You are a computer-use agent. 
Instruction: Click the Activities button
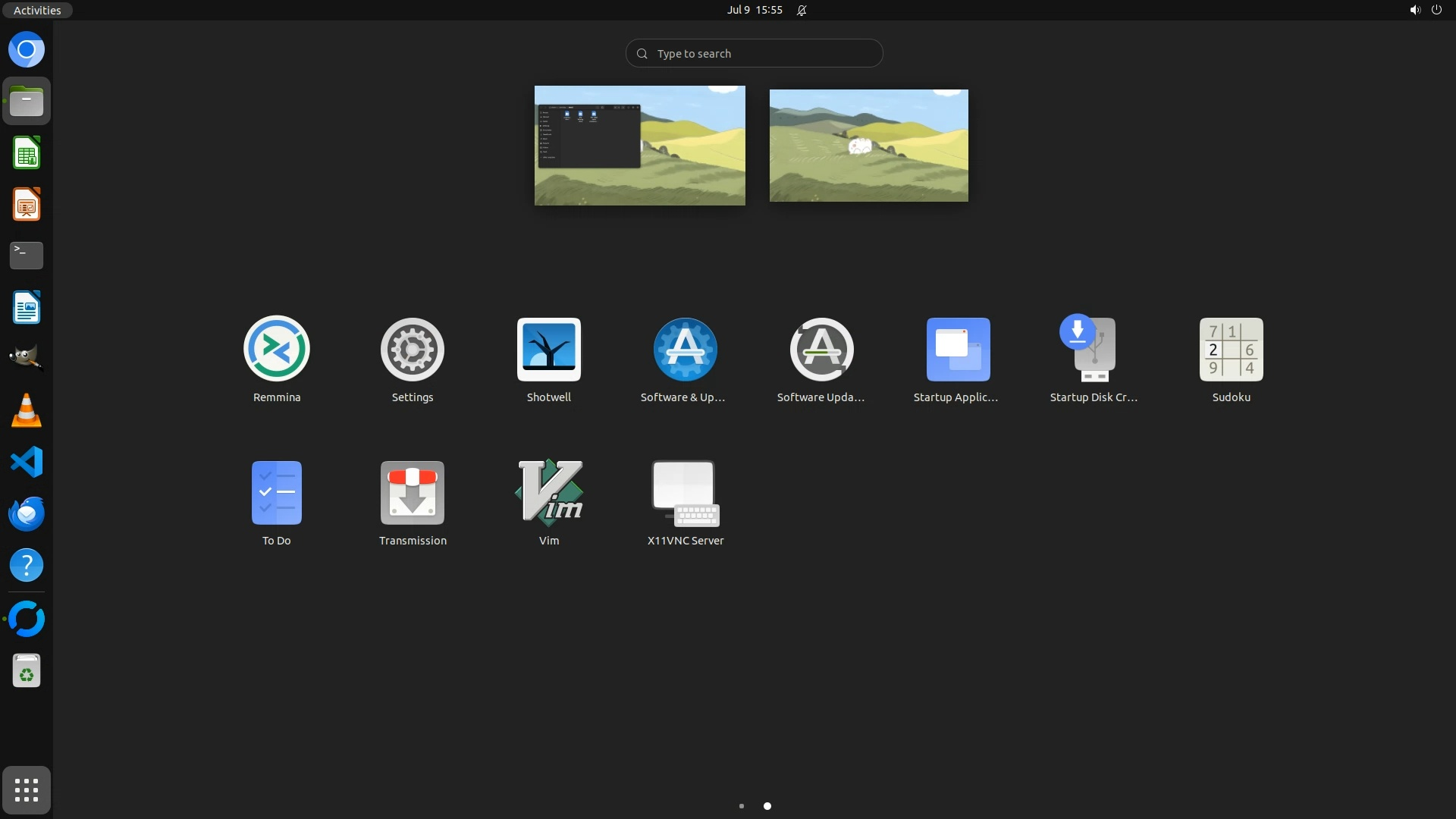(36, 10)
